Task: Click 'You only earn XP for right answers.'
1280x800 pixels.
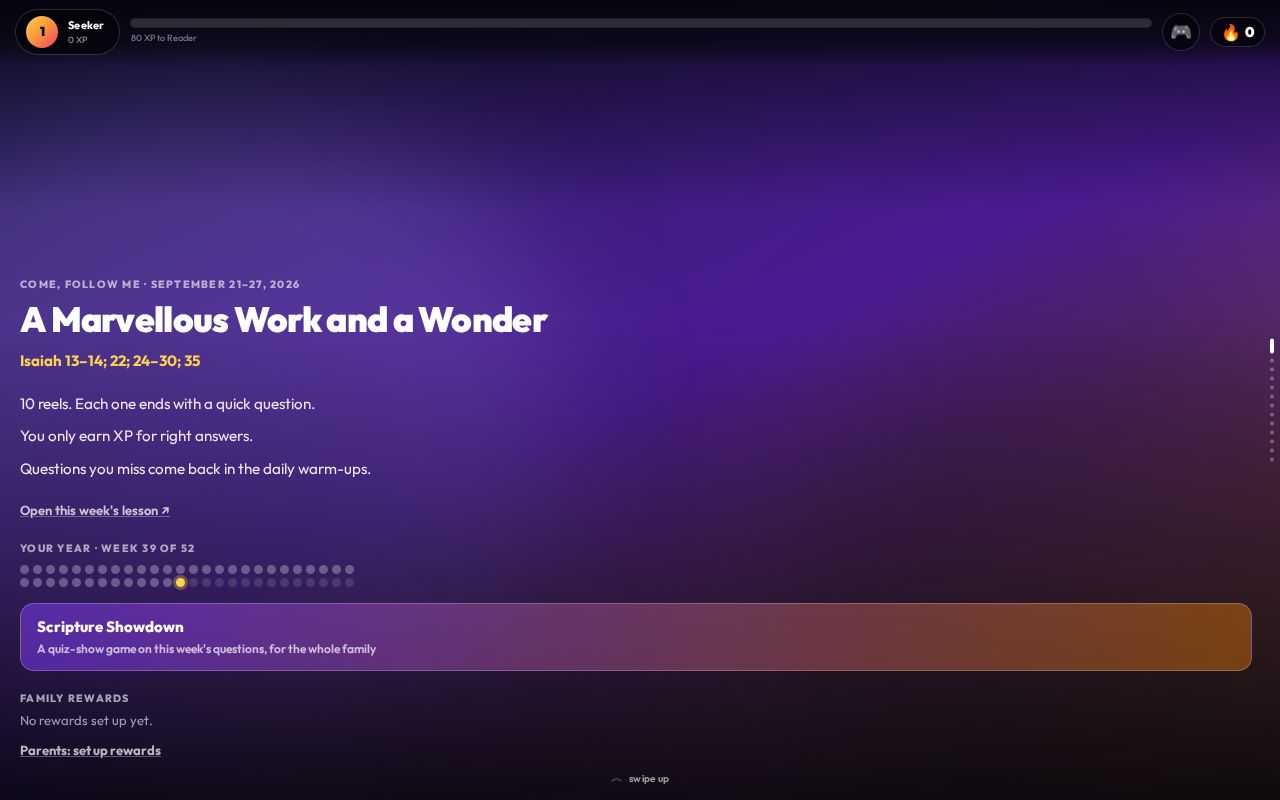Action: [x=136, y=436]
